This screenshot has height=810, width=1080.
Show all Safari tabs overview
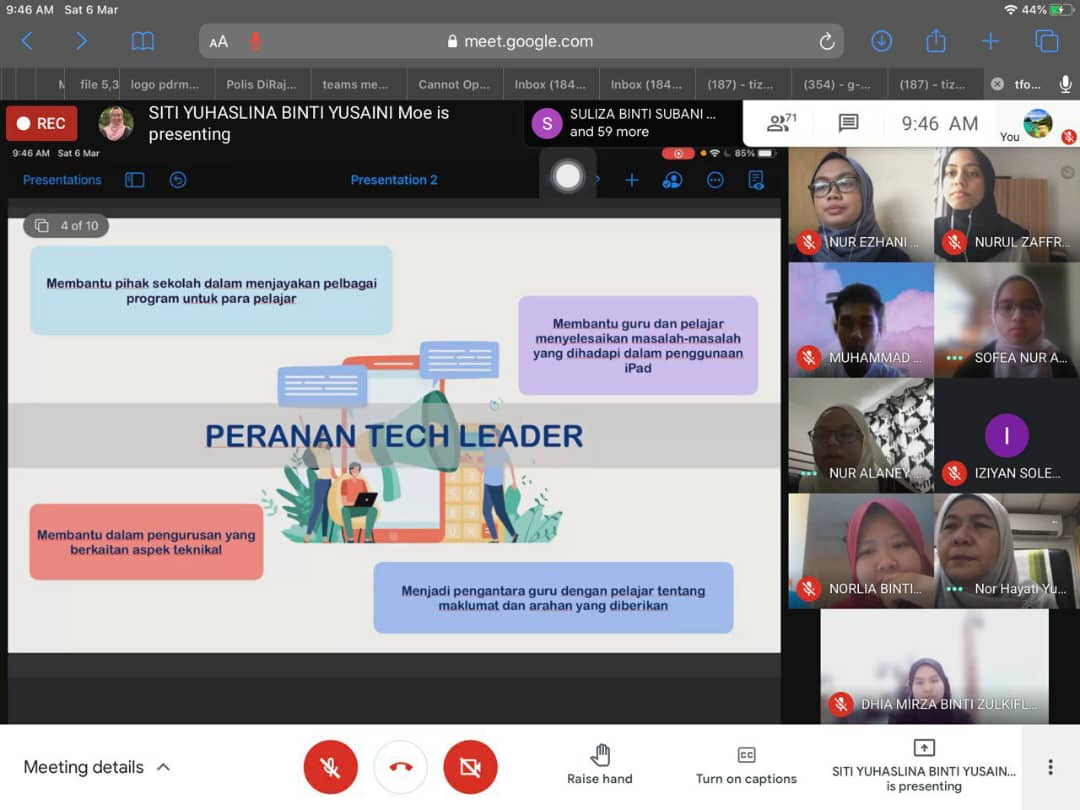1046,41
